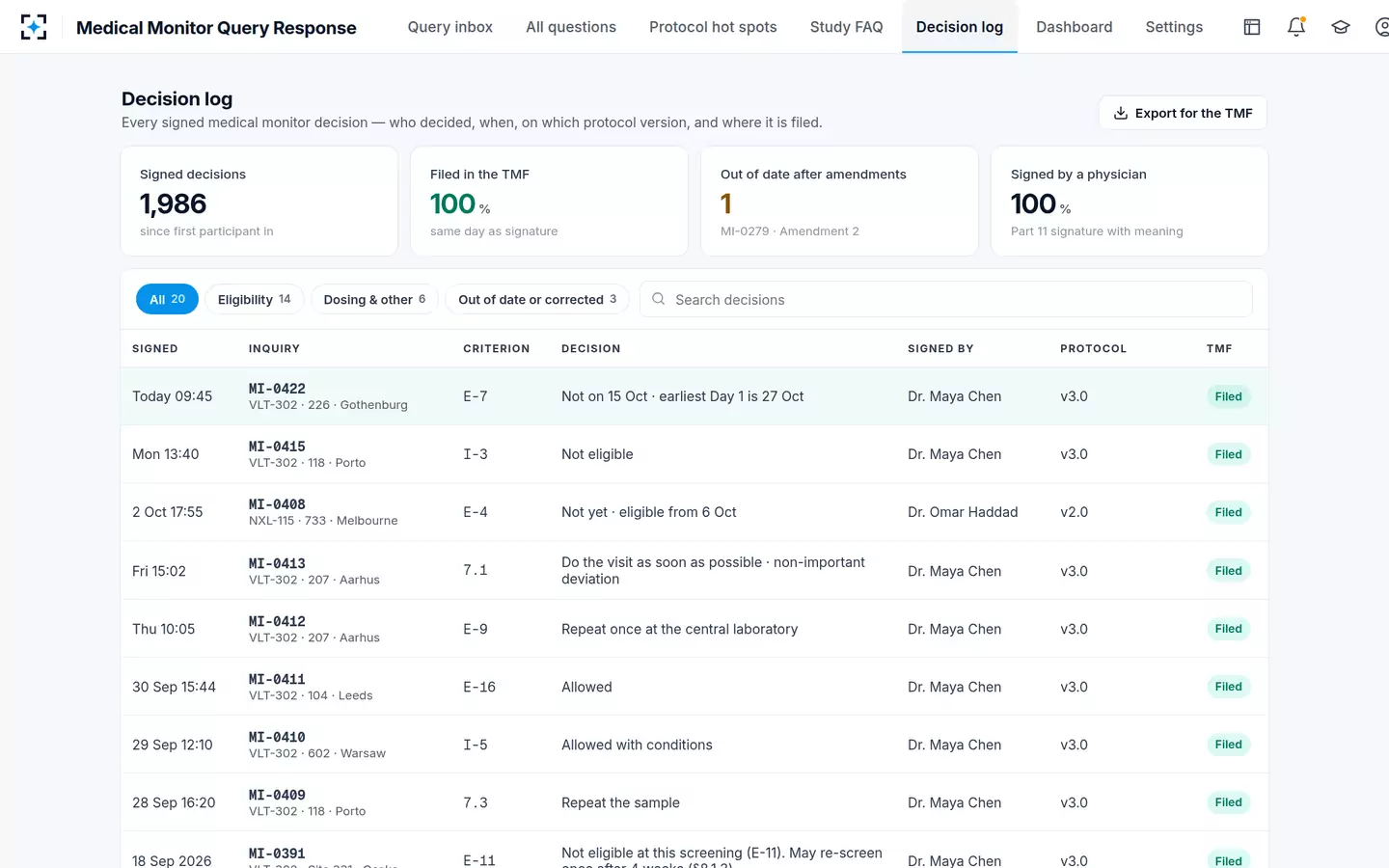Image resolution: width=1389 pixels, height=868 pixels.
Task: Filter by Eligibility decisions
Action: tap(255, 299)
